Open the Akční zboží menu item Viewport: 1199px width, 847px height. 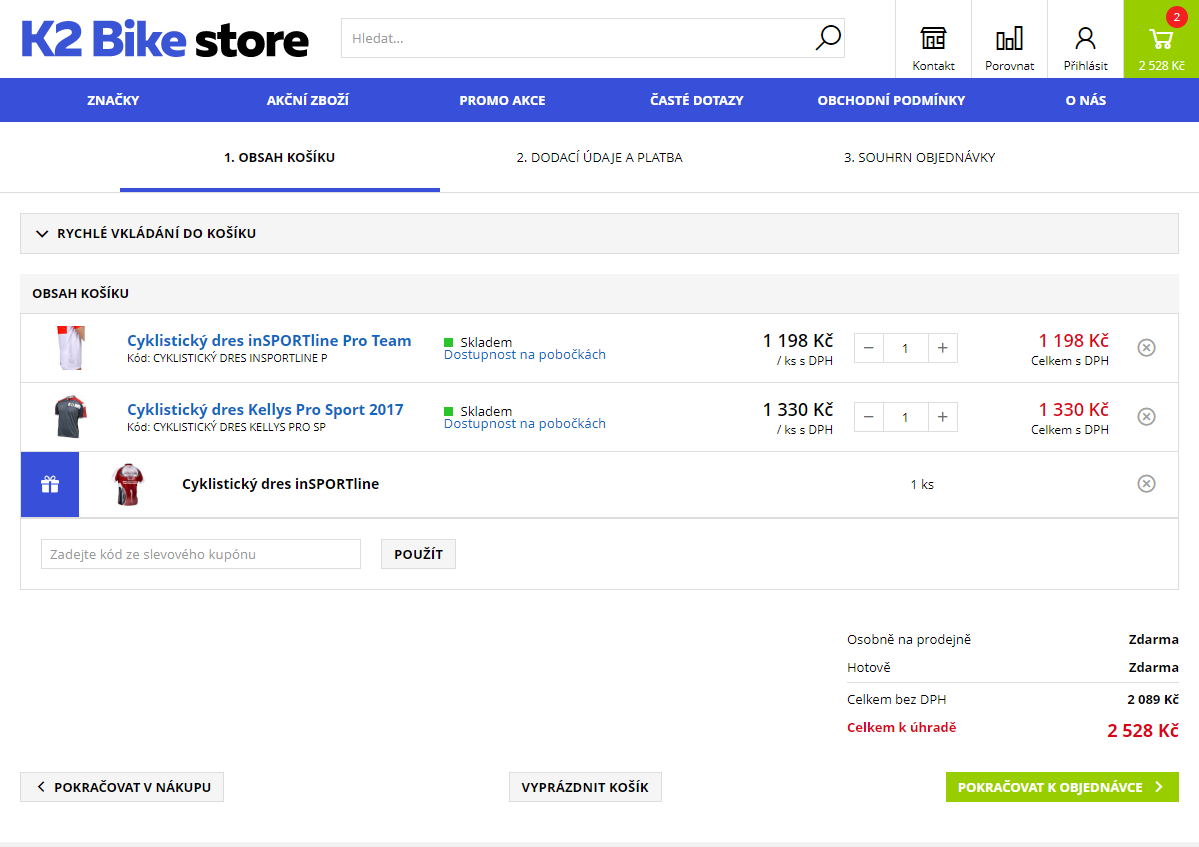[307, 100]
